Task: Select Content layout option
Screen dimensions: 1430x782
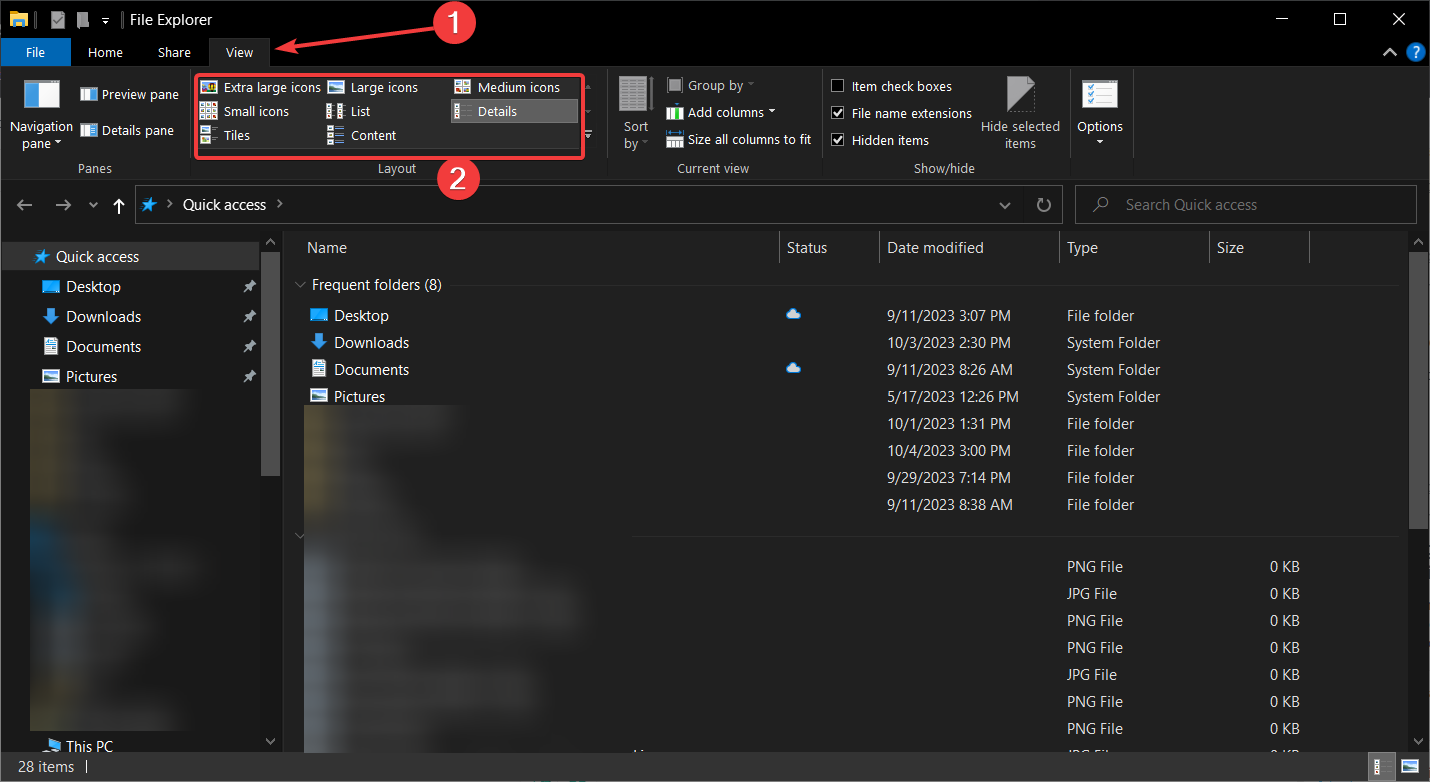Action: (362, 136)
